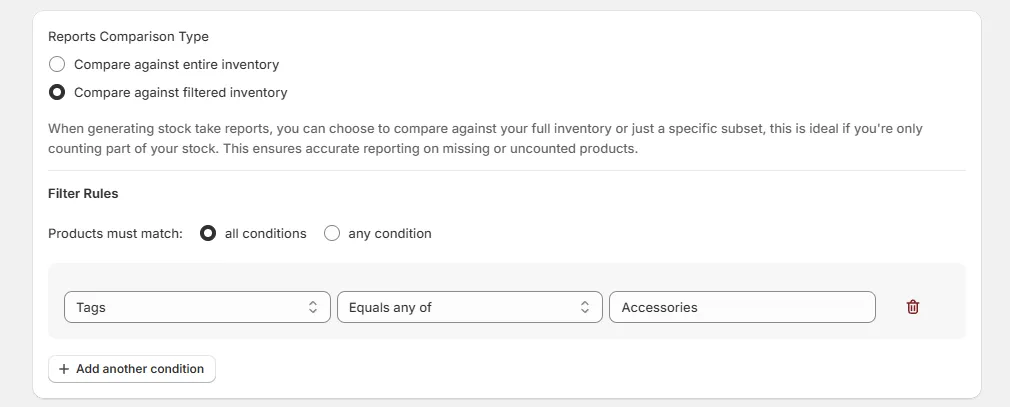The width and height of the screenshot is (1010, 407).
Task: Choose the any condition radio button
Action: click(x=332, y=233)
